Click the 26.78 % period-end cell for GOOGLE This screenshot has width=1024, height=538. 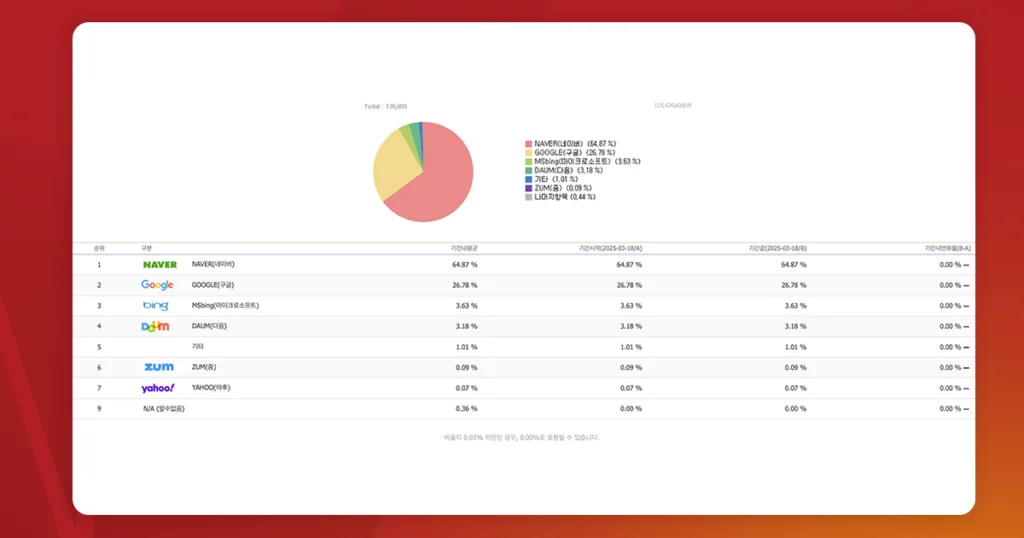tap(793, 285)
